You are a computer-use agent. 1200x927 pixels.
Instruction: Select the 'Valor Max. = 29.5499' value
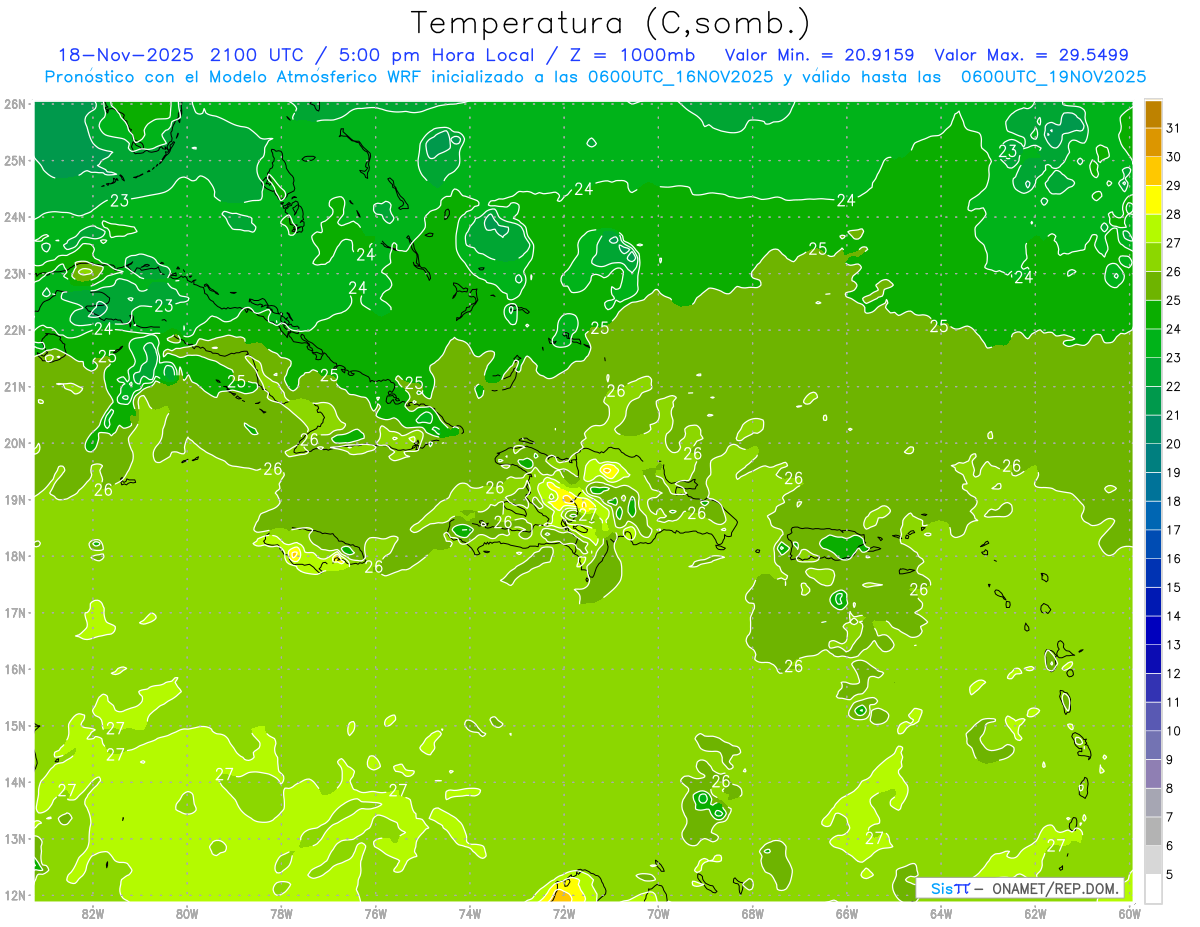[1031, 55]
